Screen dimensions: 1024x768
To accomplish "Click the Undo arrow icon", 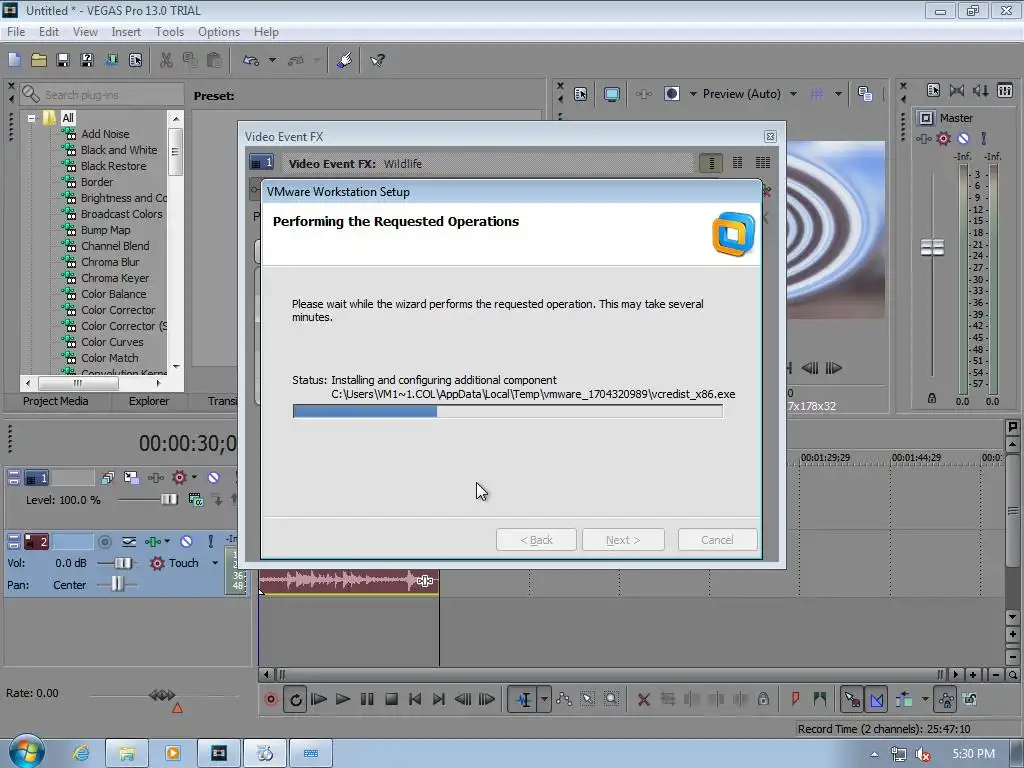I will pyautogui.click(x=251, y=60).
